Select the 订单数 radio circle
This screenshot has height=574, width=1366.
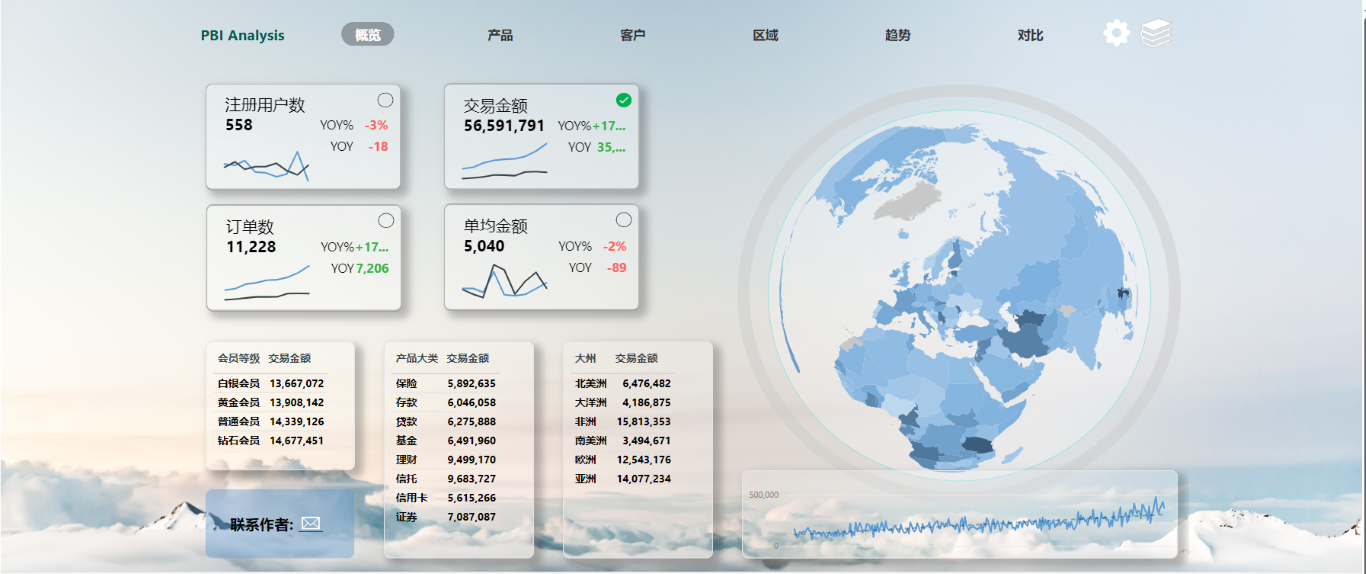click(x=386, y=220)
